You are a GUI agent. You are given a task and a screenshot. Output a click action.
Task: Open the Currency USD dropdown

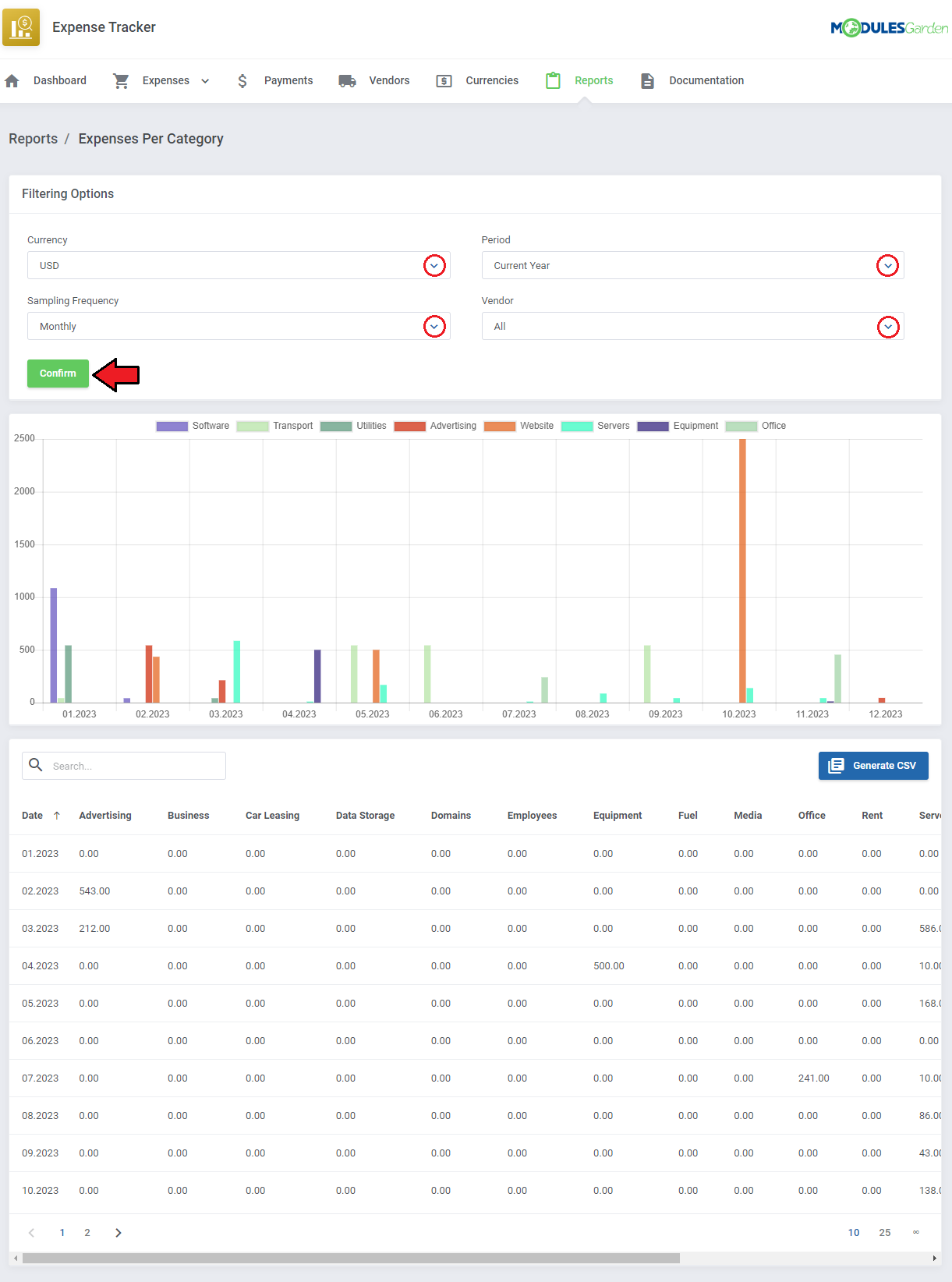(239, 265)
